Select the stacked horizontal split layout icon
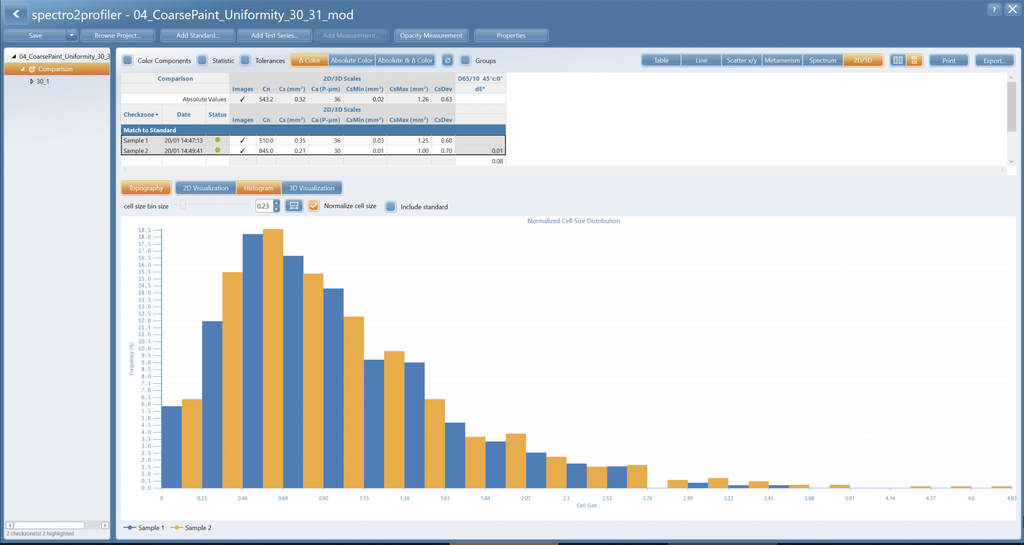 (x=914, y=60)
